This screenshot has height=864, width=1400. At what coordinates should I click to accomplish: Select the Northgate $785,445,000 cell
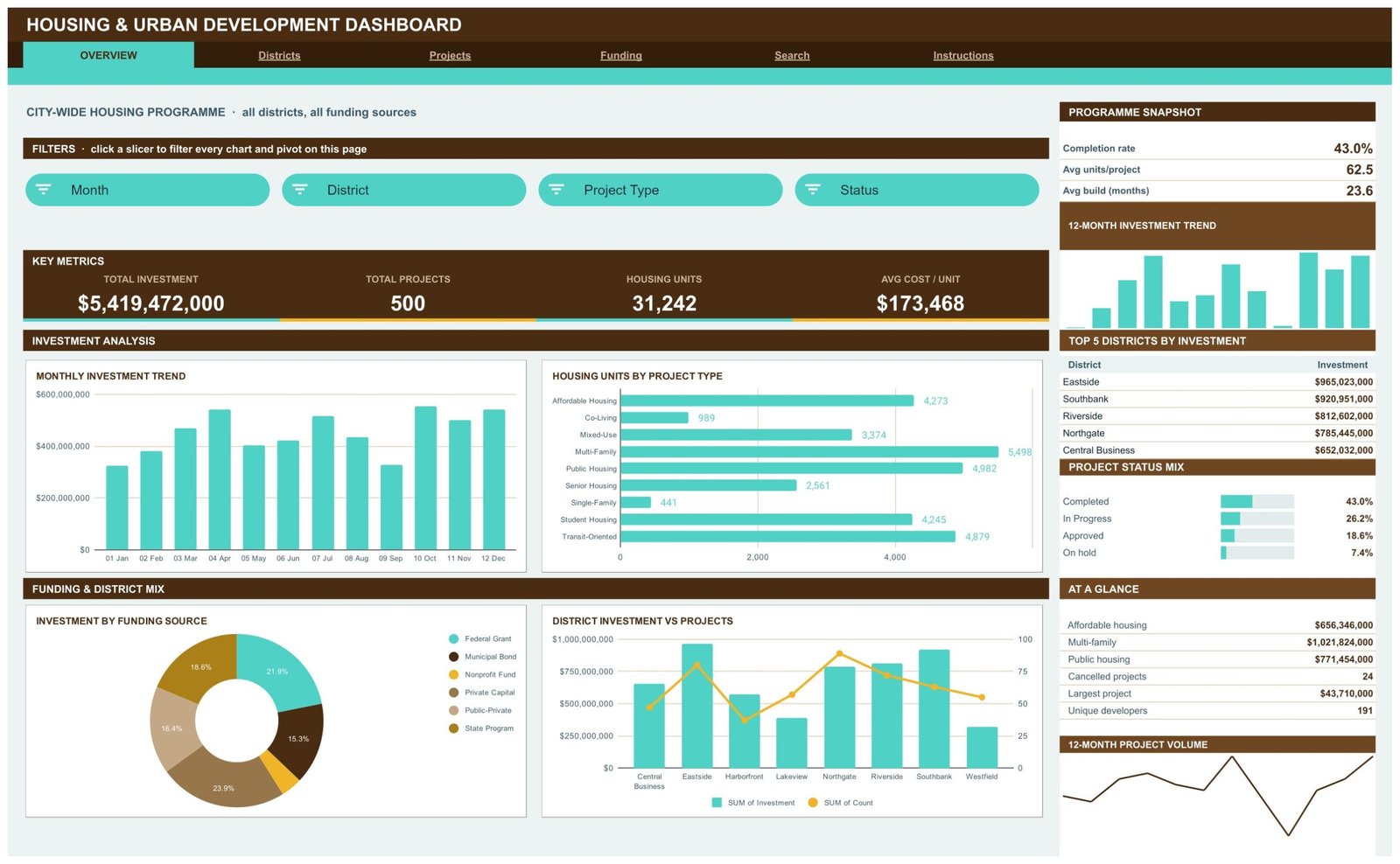pyautogui.click(x=1343, y=434)
